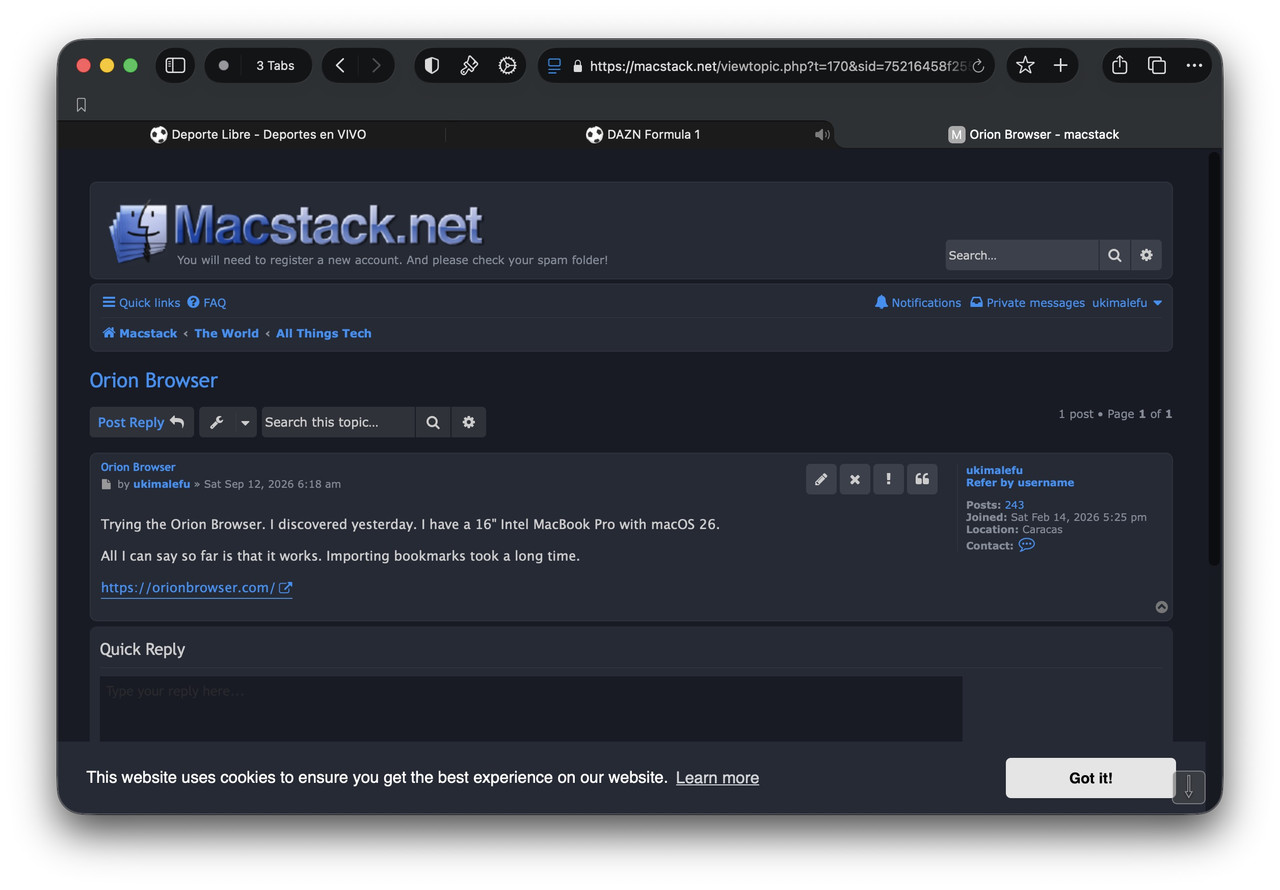Go to Macstack home breadcrumb
This screenshot has width=1280, height=890.
coord(140,333)
